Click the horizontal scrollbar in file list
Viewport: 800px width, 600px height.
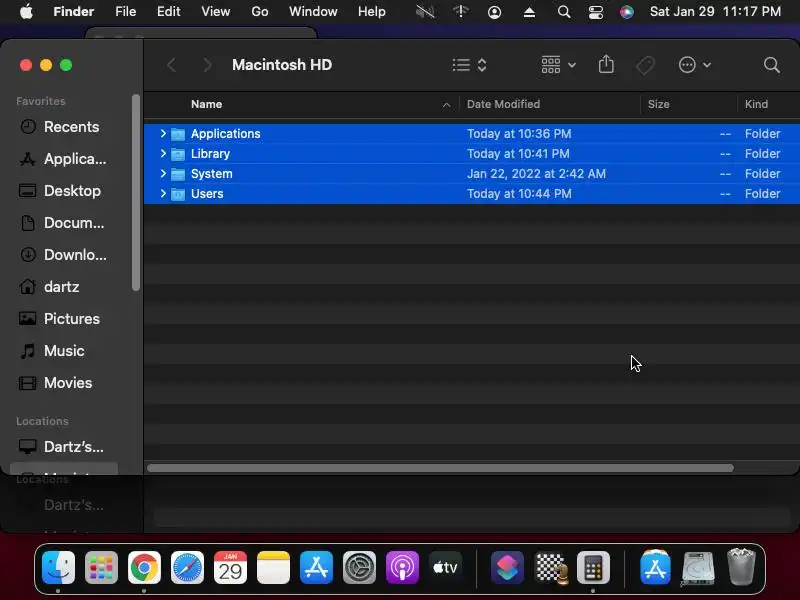click(440, 468)
